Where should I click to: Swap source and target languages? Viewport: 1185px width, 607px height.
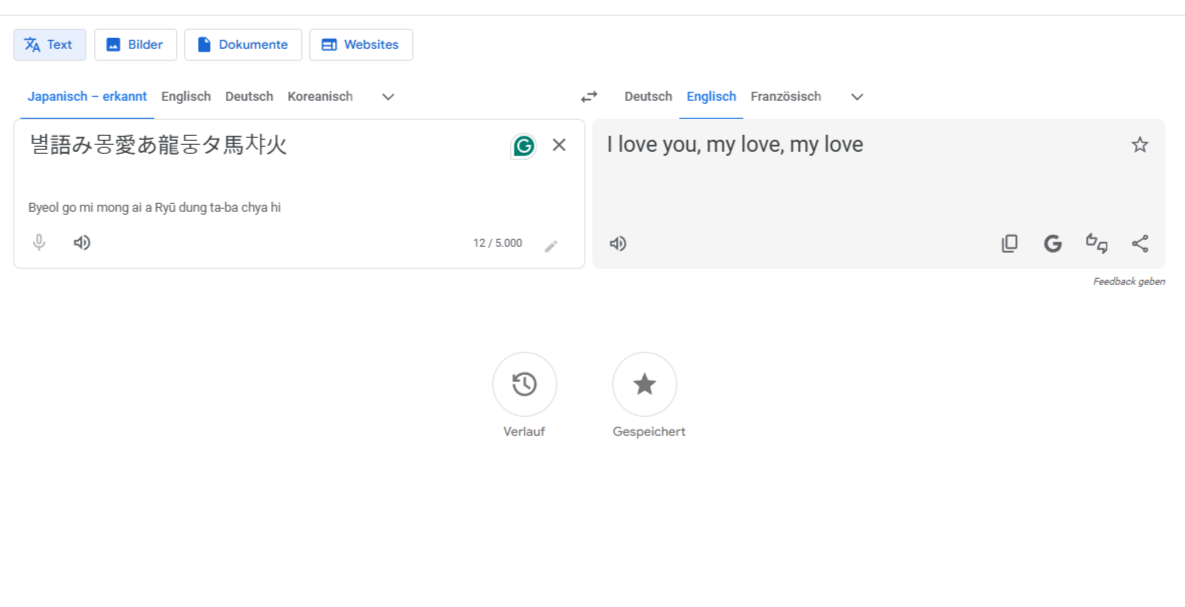point(589,97)
